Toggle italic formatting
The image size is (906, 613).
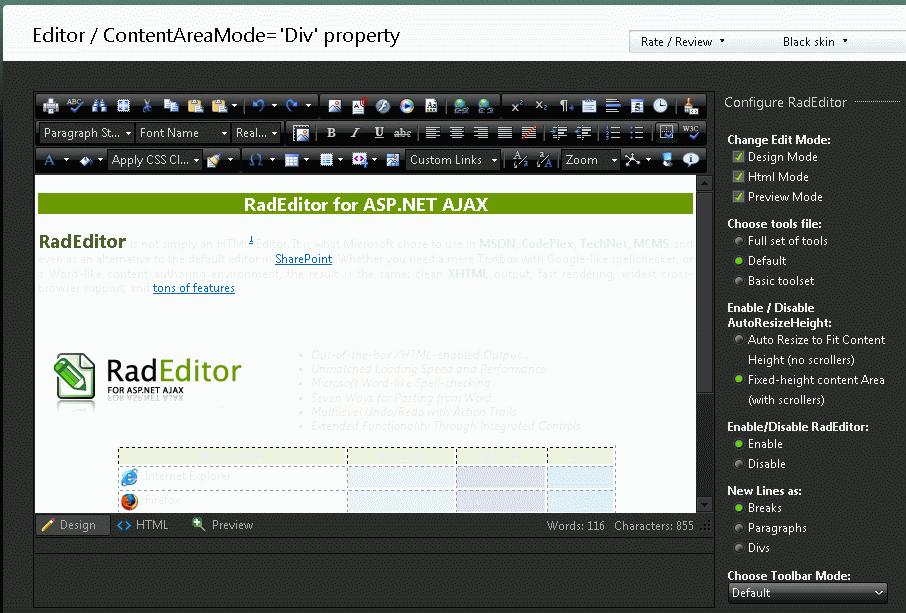(355, 133)
